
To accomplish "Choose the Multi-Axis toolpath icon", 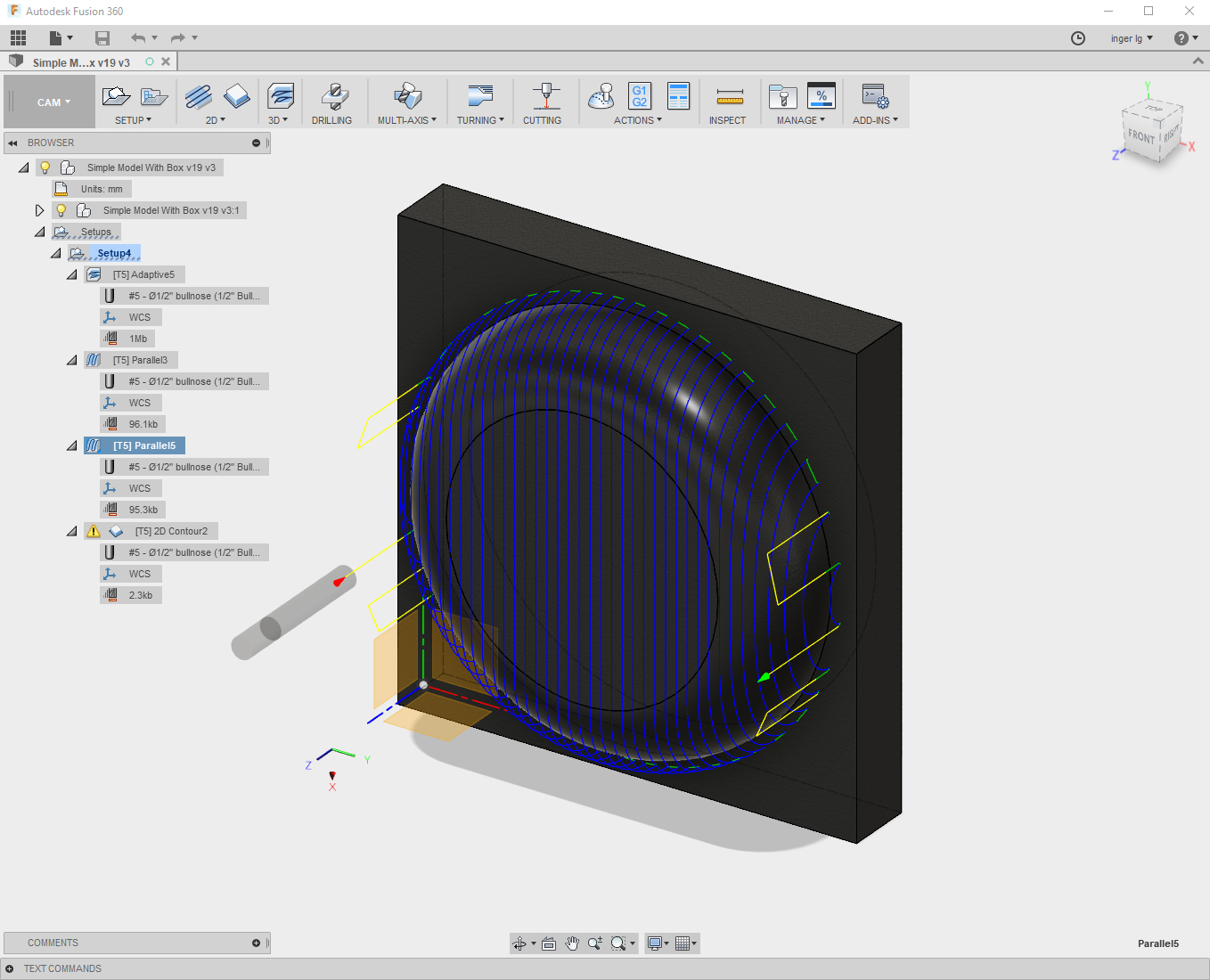I will (407, 95).
